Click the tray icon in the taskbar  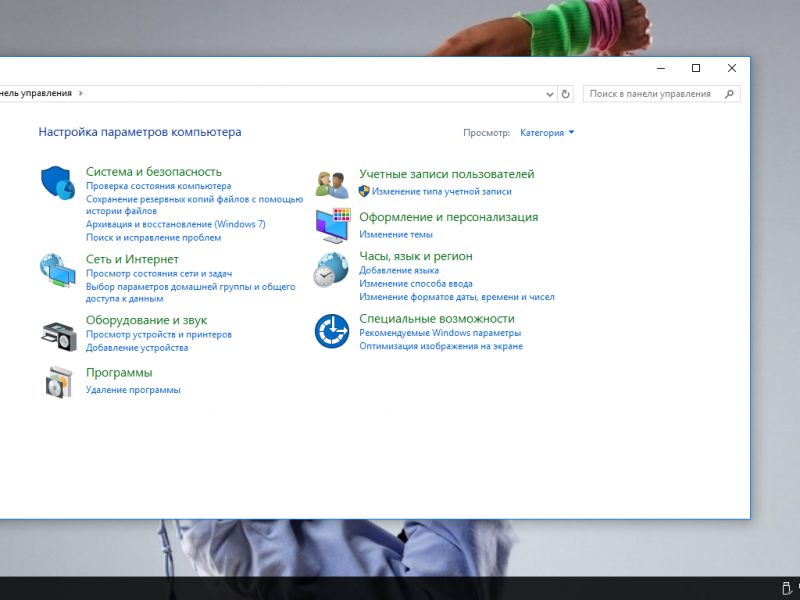(787, 588)
